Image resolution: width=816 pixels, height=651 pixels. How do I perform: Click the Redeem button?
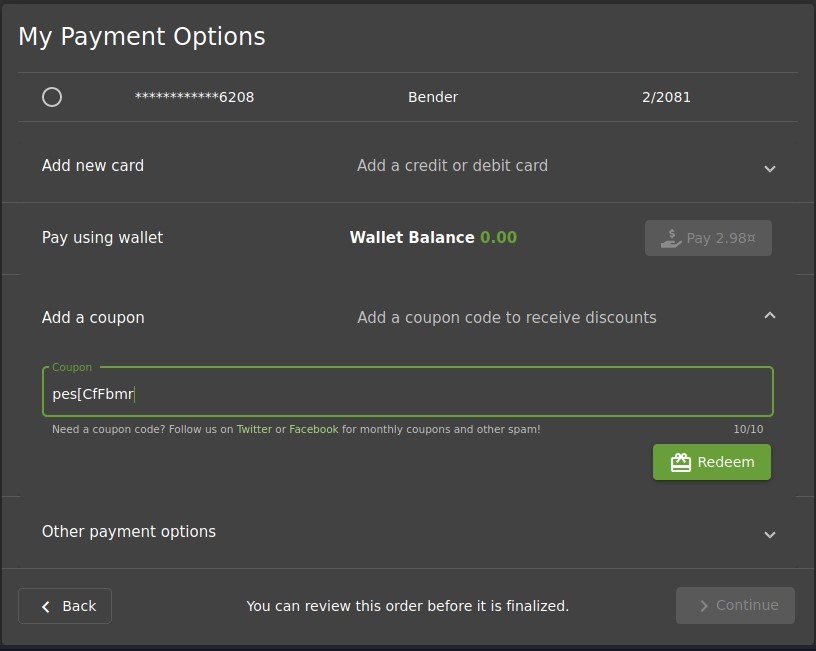click(711, 462)
